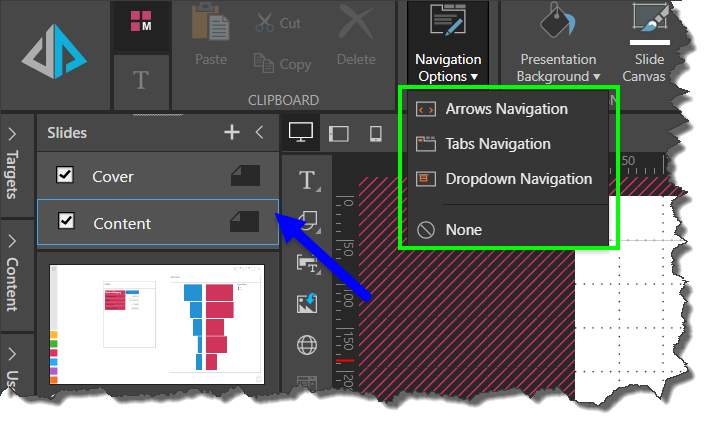Click the Cut scissors button
Screen dimensions: 712x427
[278, 23]
